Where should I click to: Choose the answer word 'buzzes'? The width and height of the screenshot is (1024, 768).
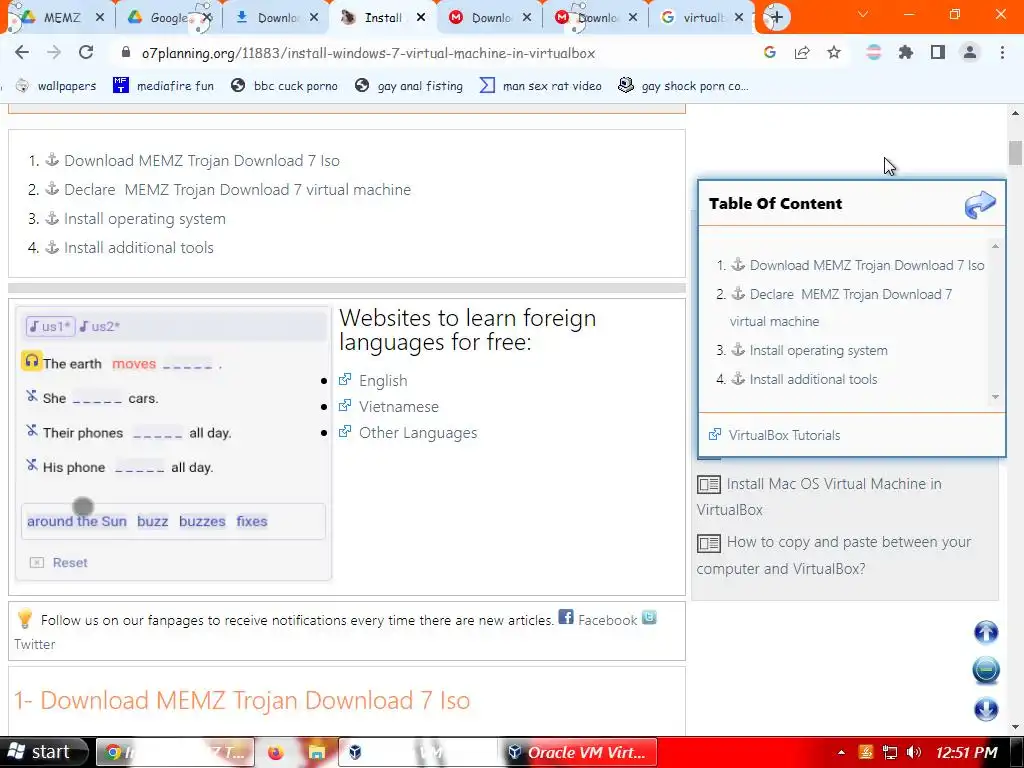click(x=202, y=521)
